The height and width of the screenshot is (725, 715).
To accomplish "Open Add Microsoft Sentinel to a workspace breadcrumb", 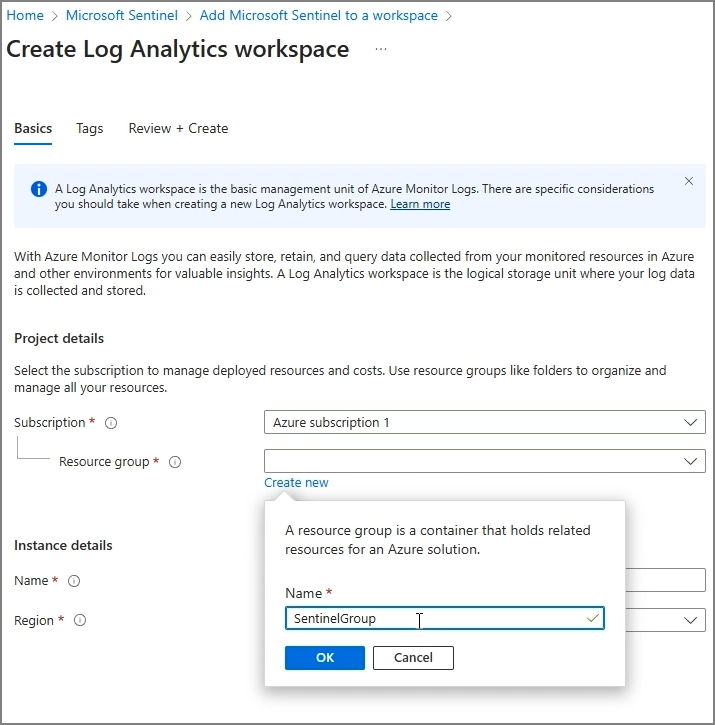I will (x=319, y=15).
